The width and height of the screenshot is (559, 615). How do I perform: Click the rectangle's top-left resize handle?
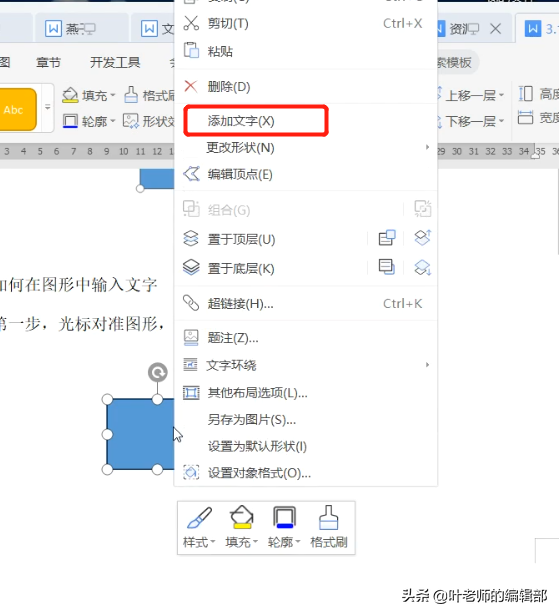point(107,400)
